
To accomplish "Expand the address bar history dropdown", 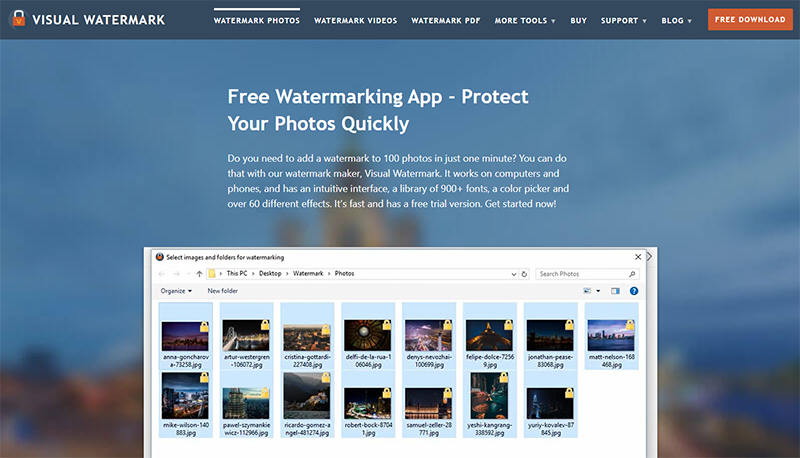I will (x=514, y=274).
